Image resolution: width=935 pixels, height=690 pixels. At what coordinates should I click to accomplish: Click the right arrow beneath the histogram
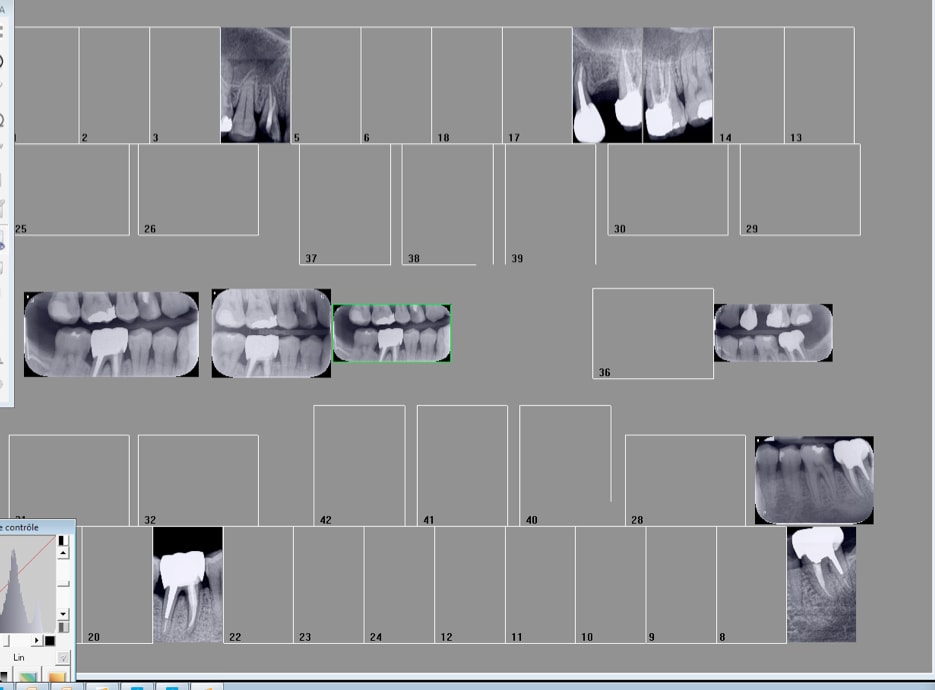(x=37, y=640)
